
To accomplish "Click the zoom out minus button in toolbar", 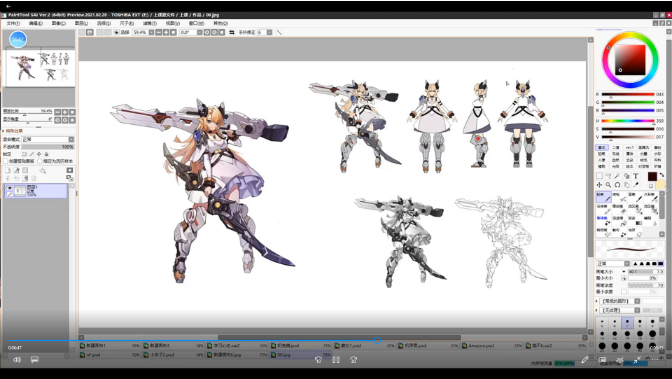I will pyautogui.click(x=159, y=32).
